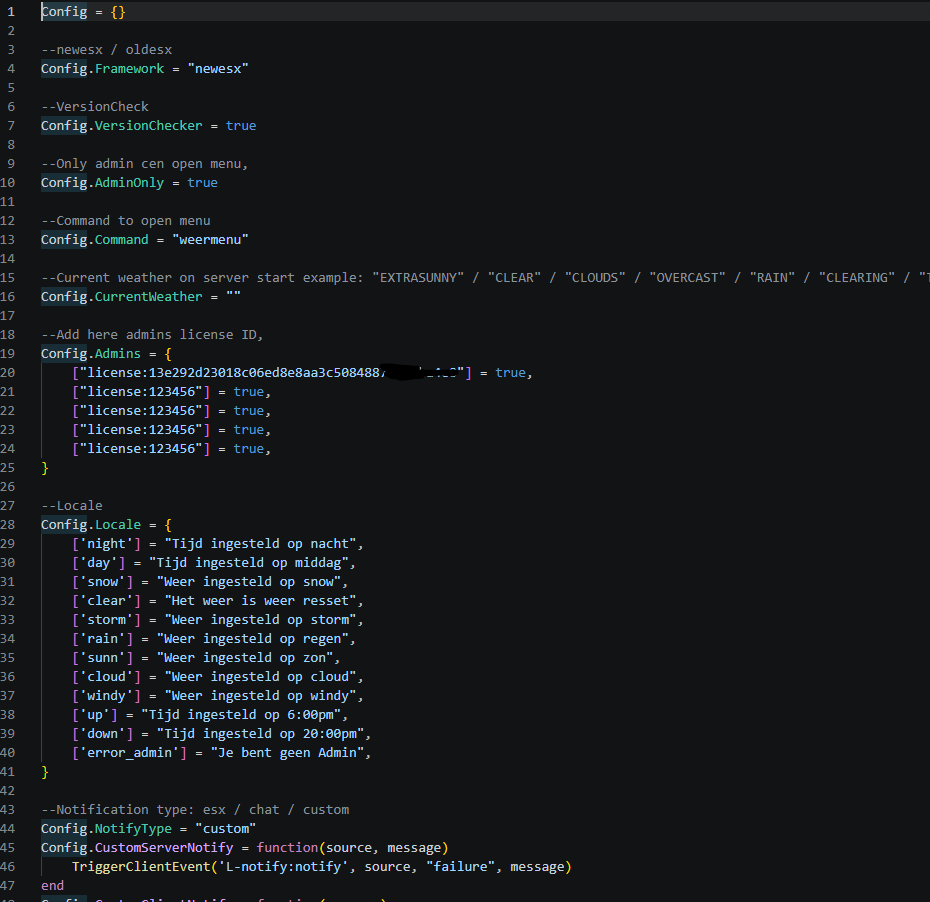Click the "failure" string argument
This screenshot has height=902, width=930.
[460, 866]
